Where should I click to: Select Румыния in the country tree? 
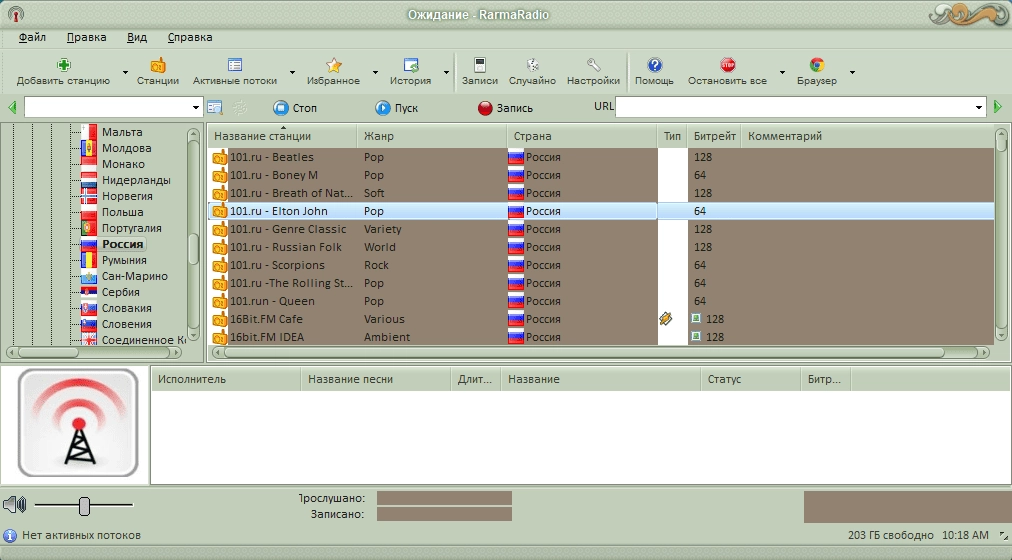click(124, 260)
